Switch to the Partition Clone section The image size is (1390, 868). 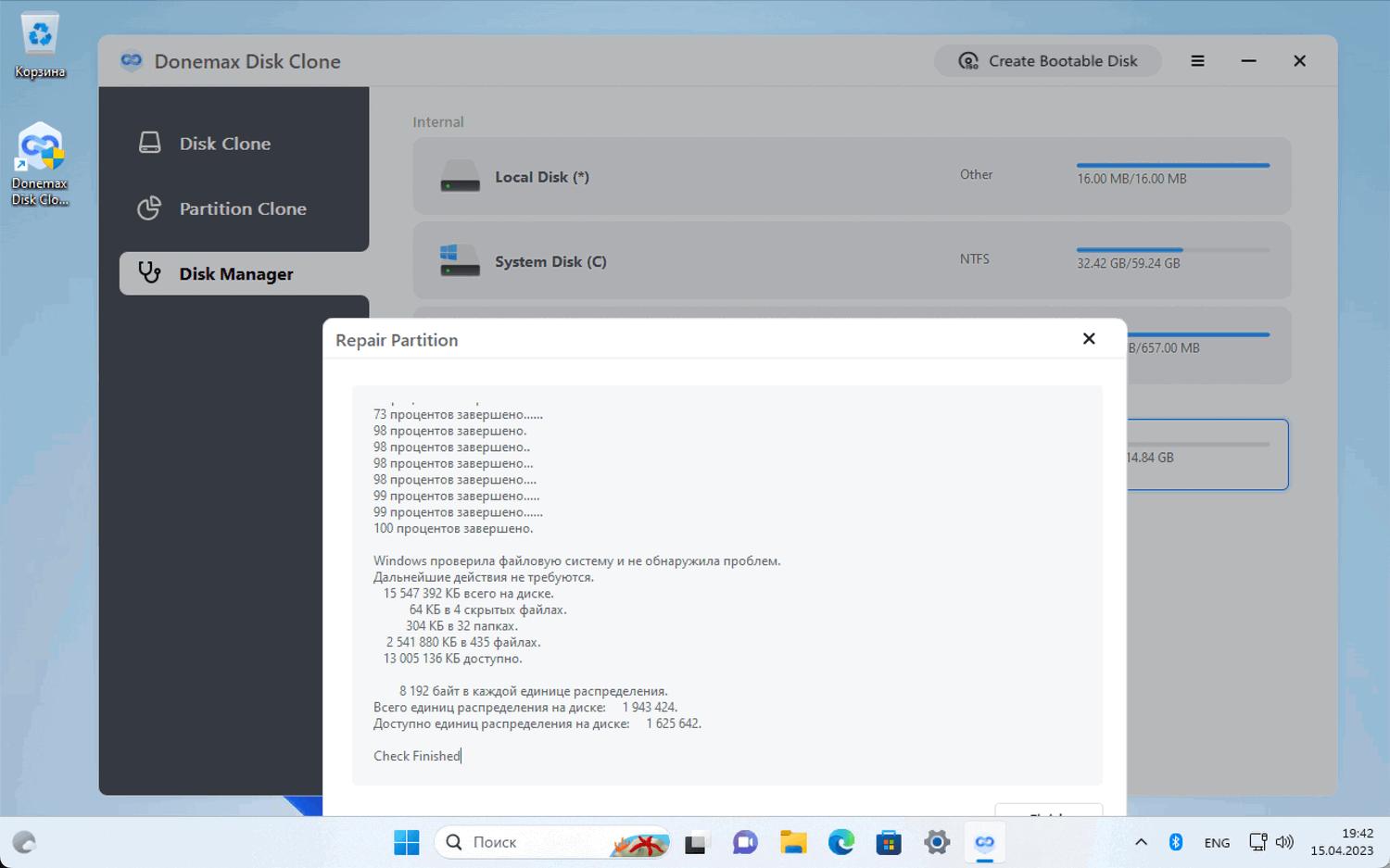click(245, 208)
